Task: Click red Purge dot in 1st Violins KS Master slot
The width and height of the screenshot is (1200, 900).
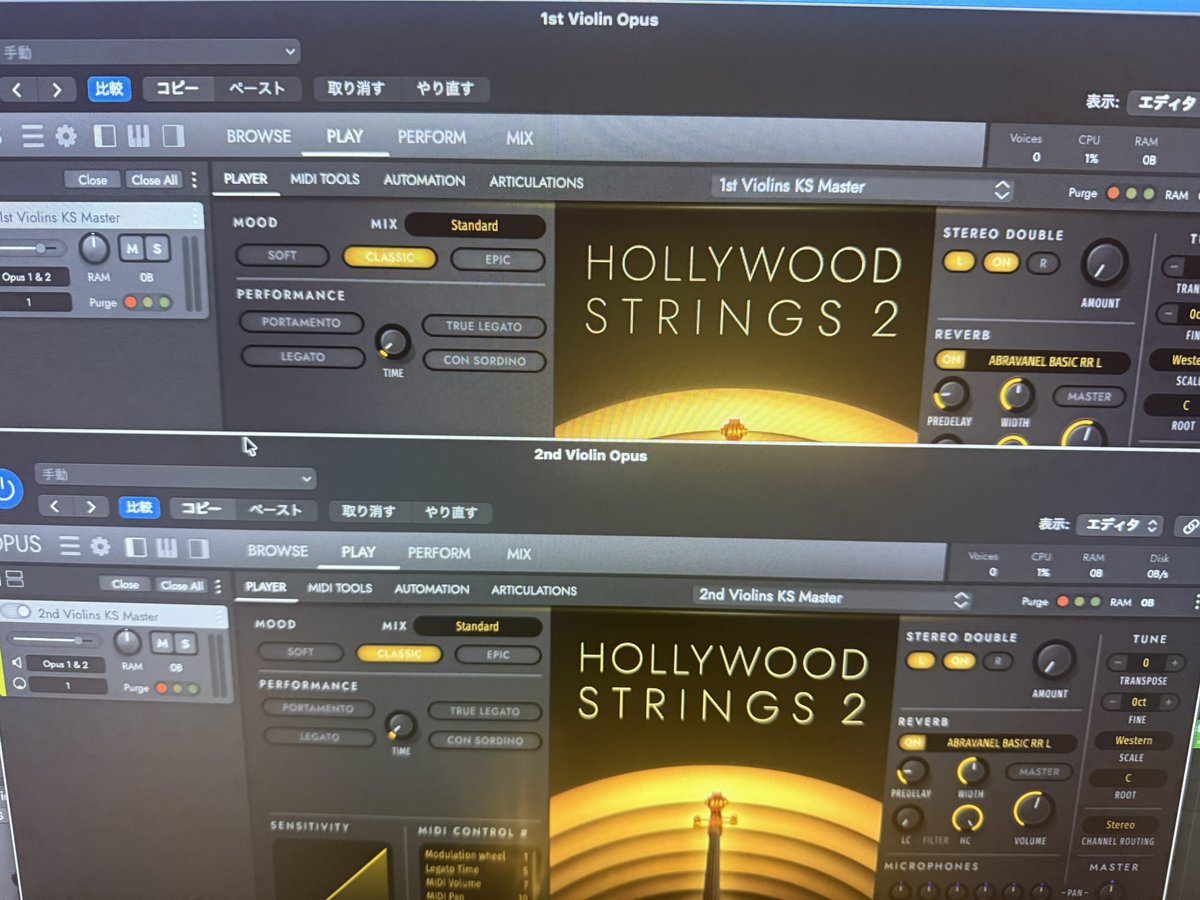Action: 132,302
